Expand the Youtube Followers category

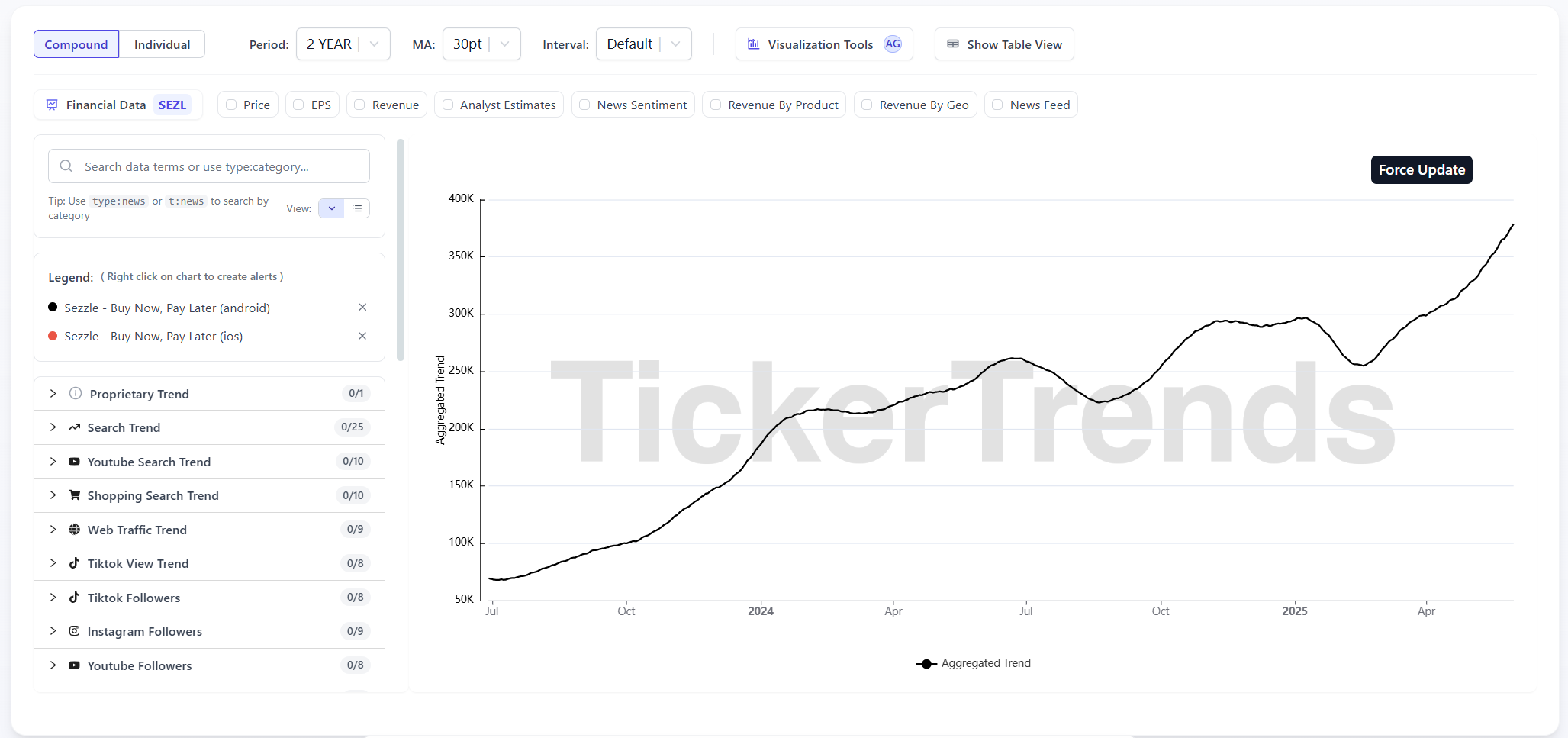click(x=53, y=665)
